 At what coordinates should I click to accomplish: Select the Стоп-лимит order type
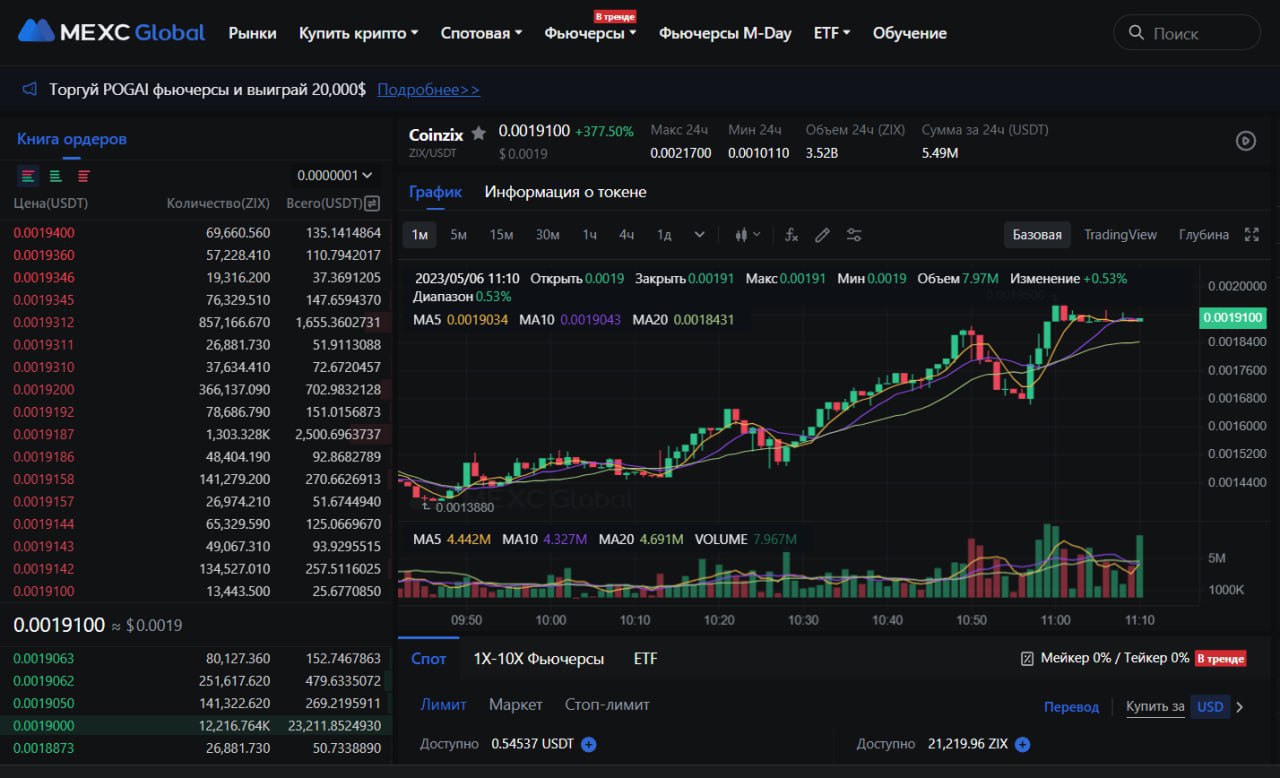pyautogui.click(x=607, y=704)
